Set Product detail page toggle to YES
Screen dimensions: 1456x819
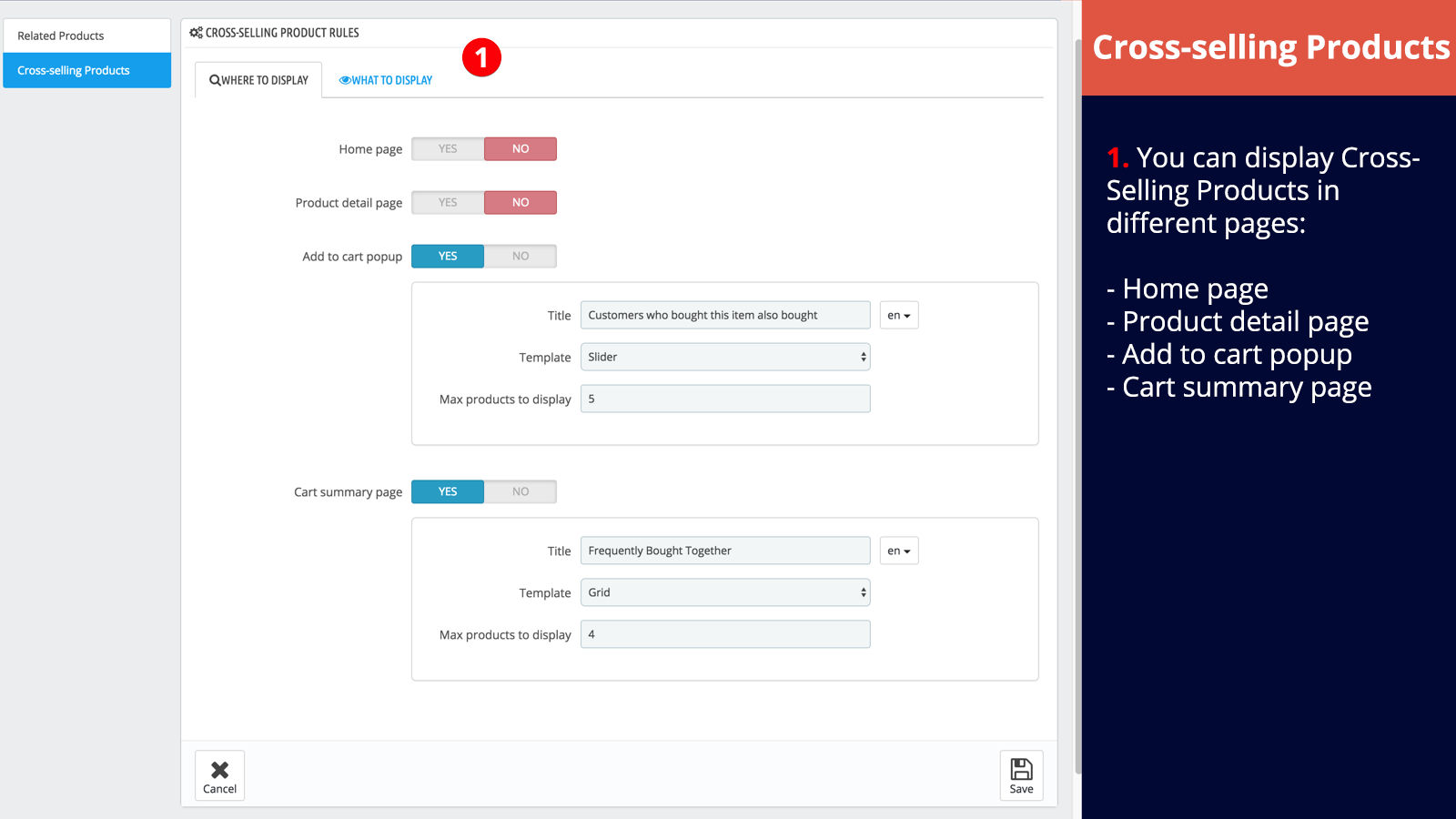(x=448, y=203)
